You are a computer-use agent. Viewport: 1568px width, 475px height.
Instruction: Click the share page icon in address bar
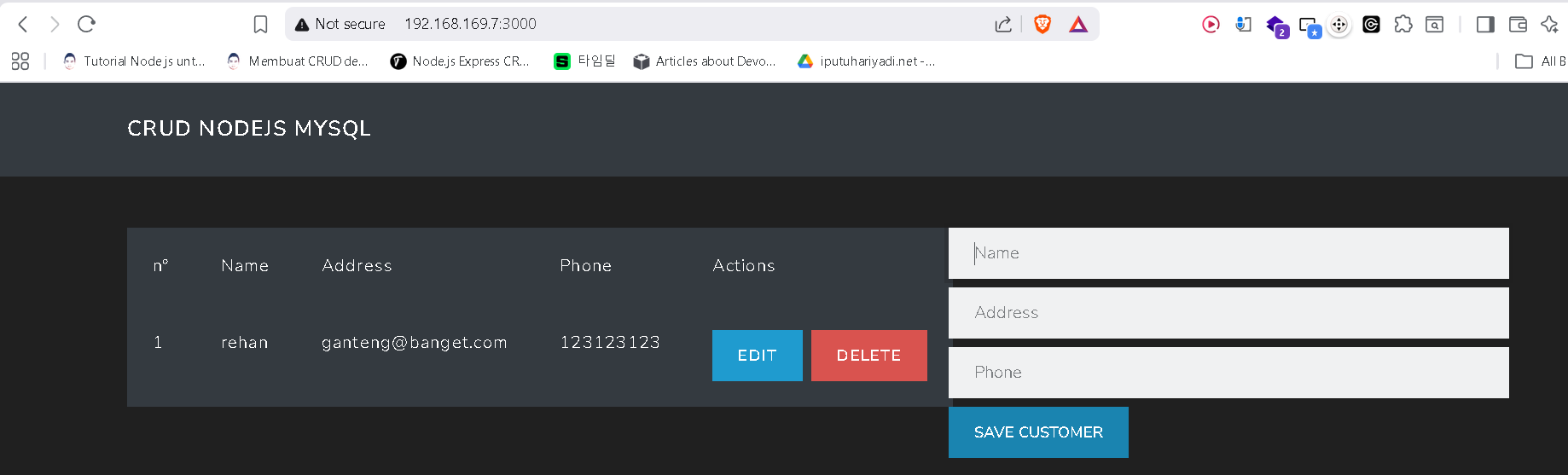point(1003,25)
